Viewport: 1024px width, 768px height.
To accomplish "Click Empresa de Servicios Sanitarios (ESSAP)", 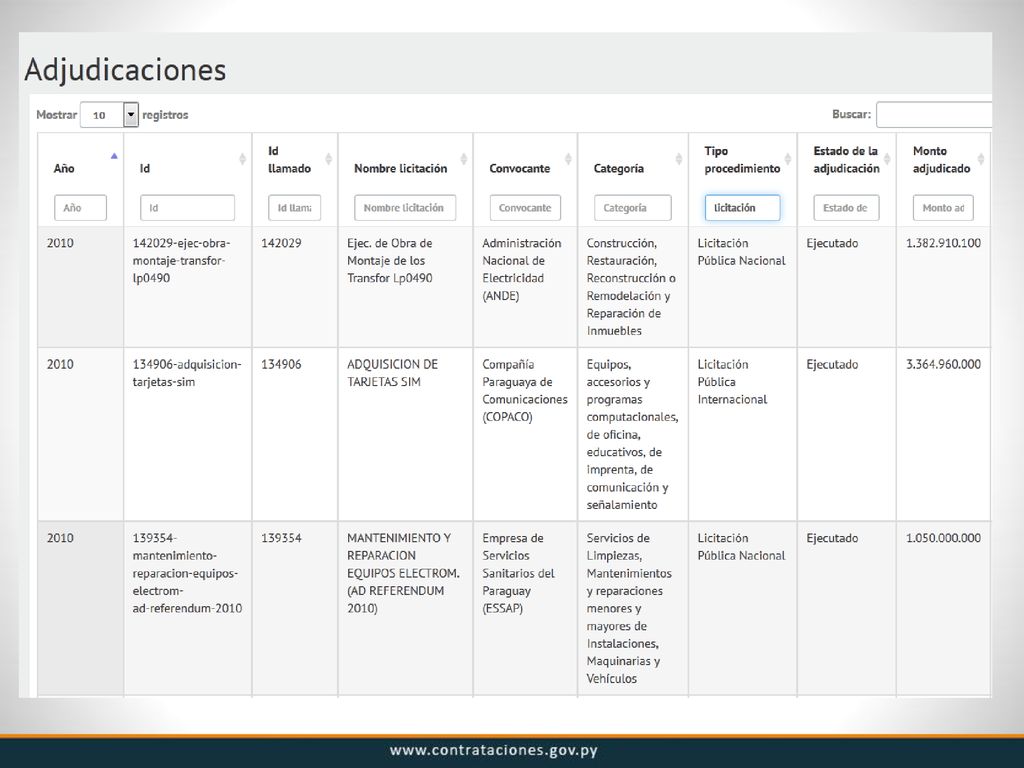I will tap(518, 573).
